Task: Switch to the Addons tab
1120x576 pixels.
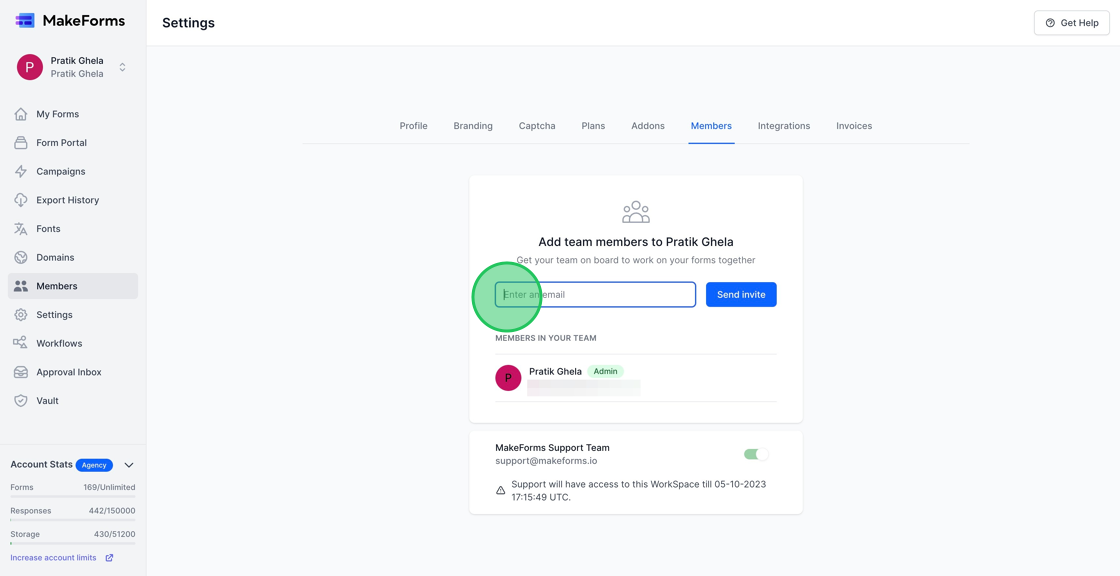Action: 648,126
